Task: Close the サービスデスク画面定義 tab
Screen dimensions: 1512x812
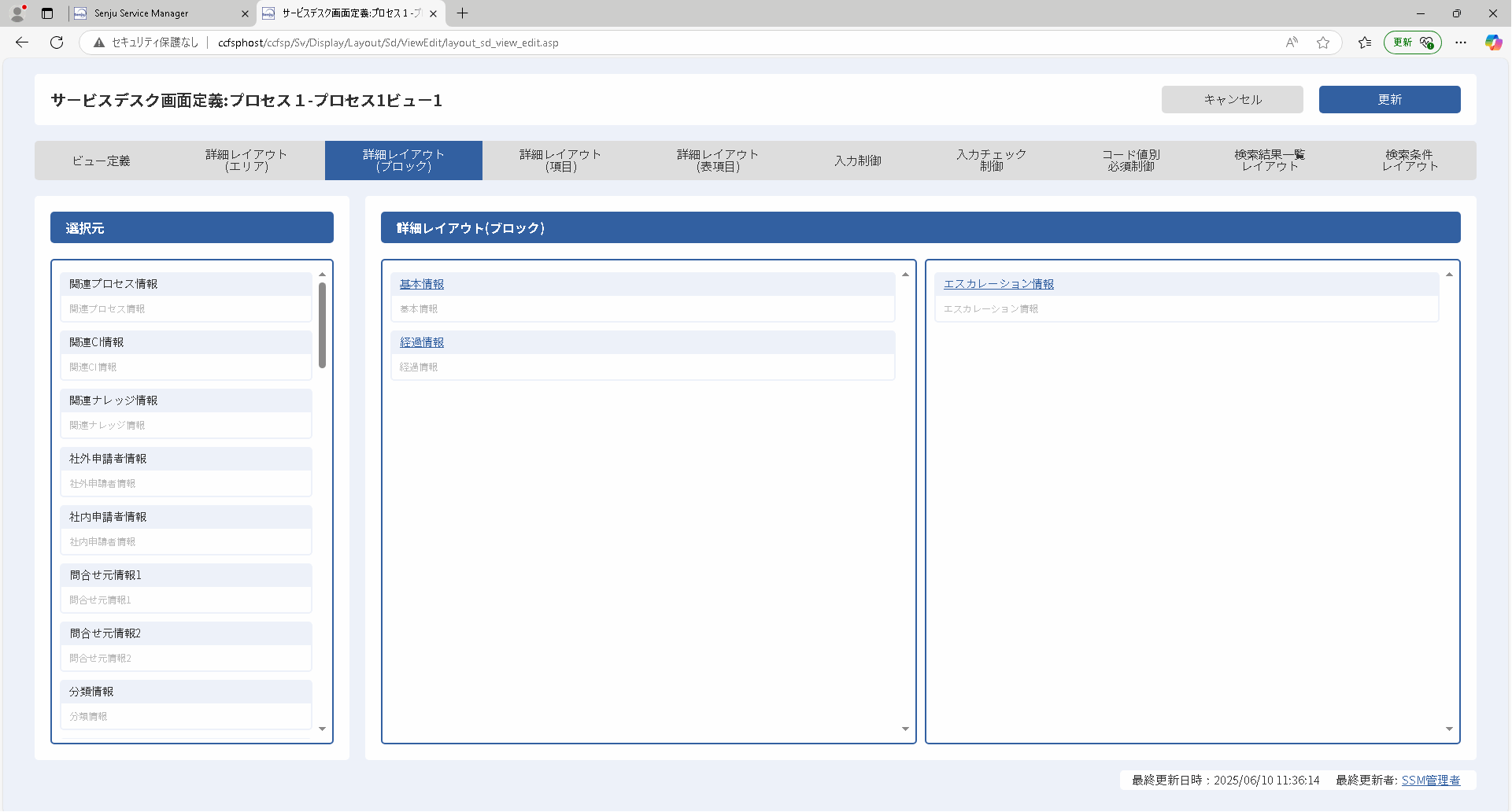Action: (433, 13)
